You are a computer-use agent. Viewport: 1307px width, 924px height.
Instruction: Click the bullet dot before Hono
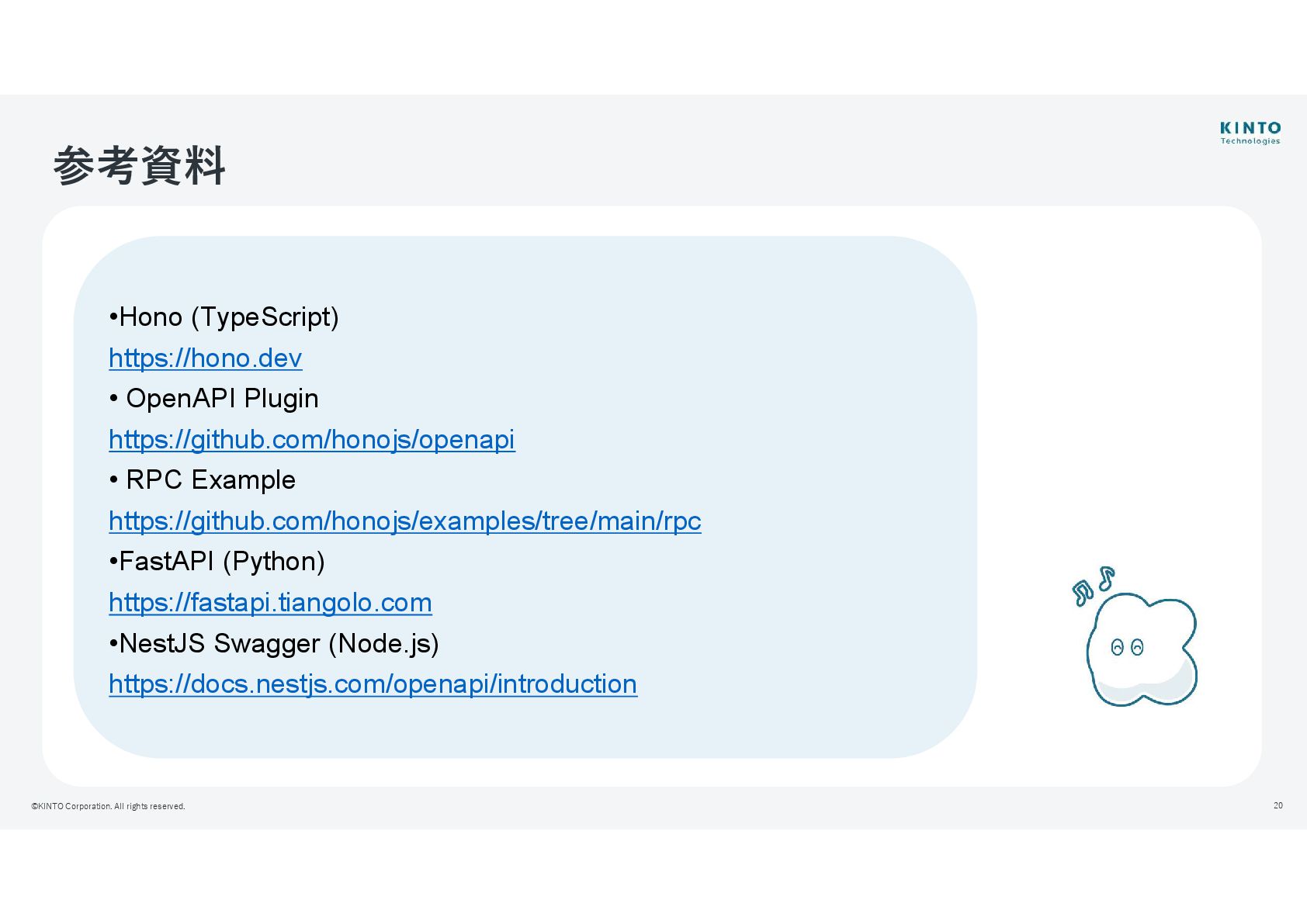click(x=113, y=318)
